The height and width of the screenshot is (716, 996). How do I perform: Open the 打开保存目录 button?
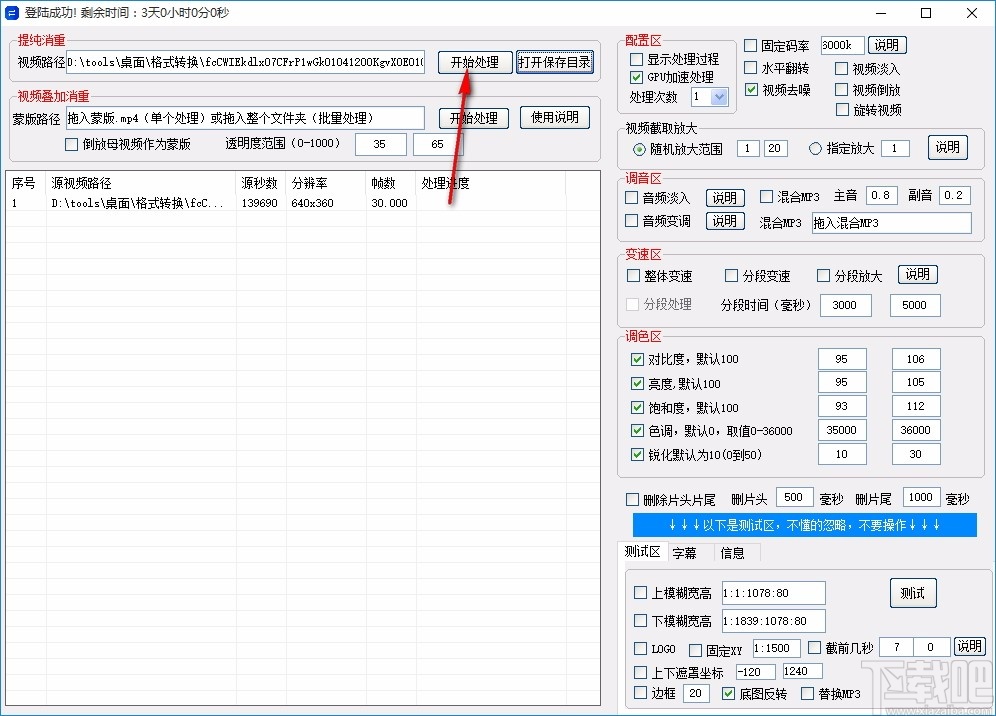556,62
